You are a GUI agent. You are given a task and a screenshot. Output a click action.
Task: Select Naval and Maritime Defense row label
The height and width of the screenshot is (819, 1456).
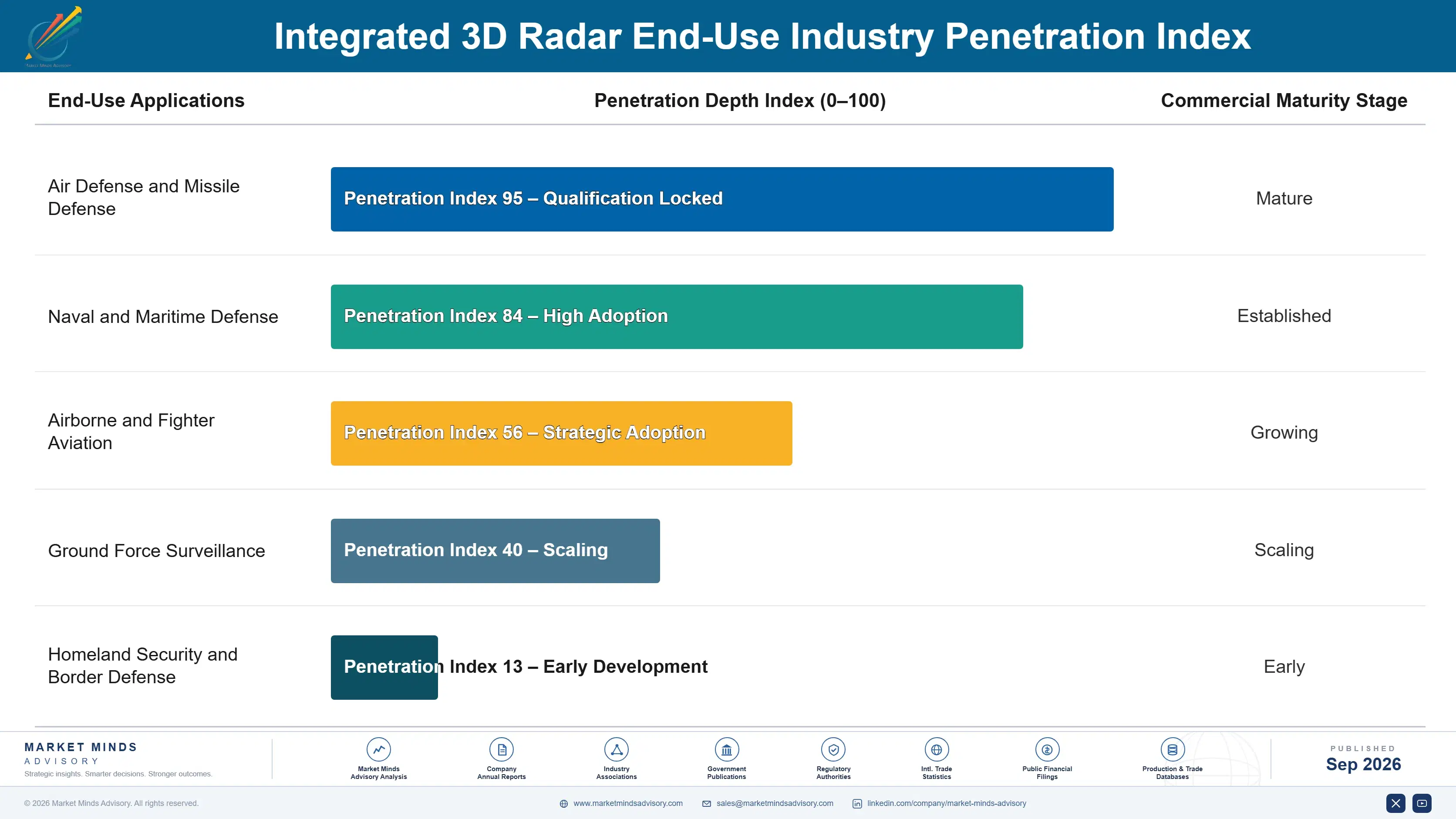click(x=163, y=316)
